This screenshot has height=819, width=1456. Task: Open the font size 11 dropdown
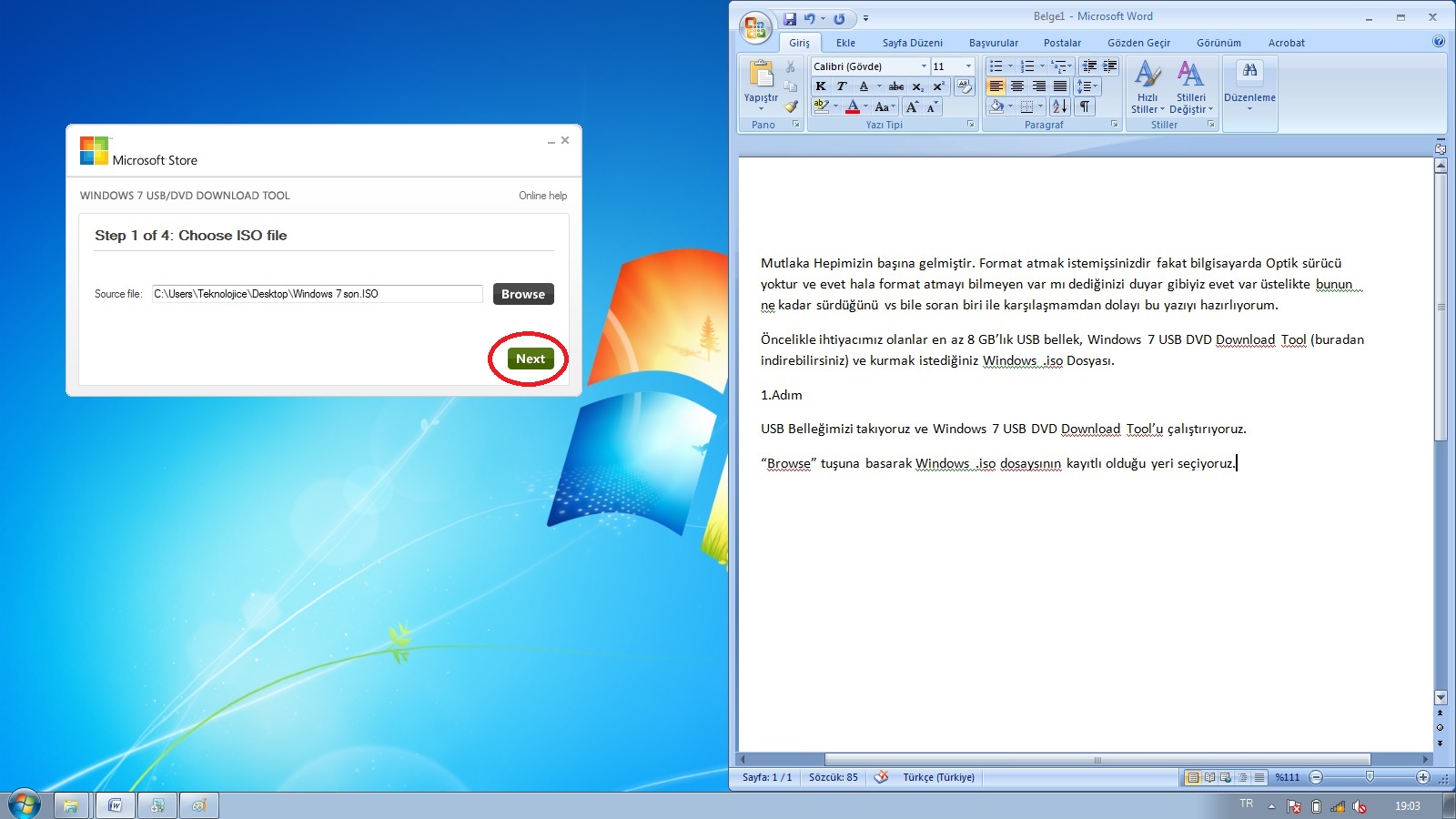pos(968,66)
